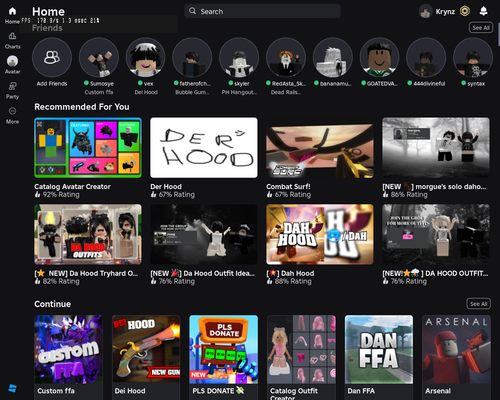Click the Roblox Studio logo icon in sidebar
The image size is (500, 400).
click(12, 388)
